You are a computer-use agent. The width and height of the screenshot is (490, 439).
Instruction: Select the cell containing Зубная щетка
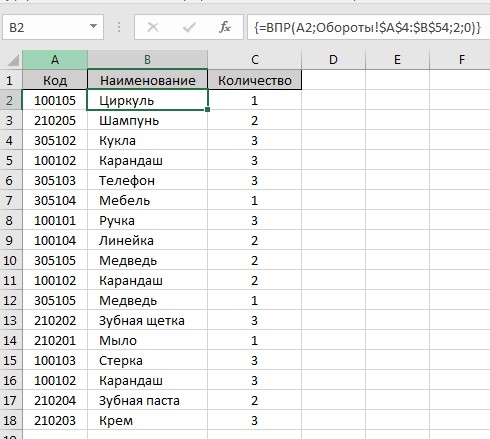click(x=148, y=320)
